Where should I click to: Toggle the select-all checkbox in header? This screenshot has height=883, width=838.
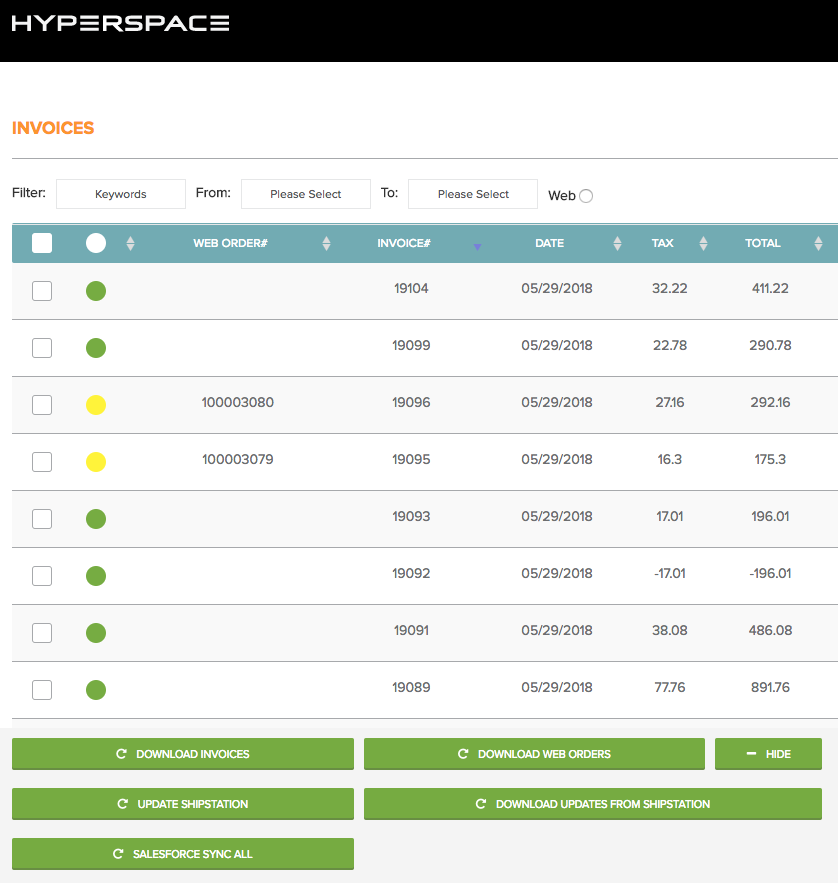(42, 243)
